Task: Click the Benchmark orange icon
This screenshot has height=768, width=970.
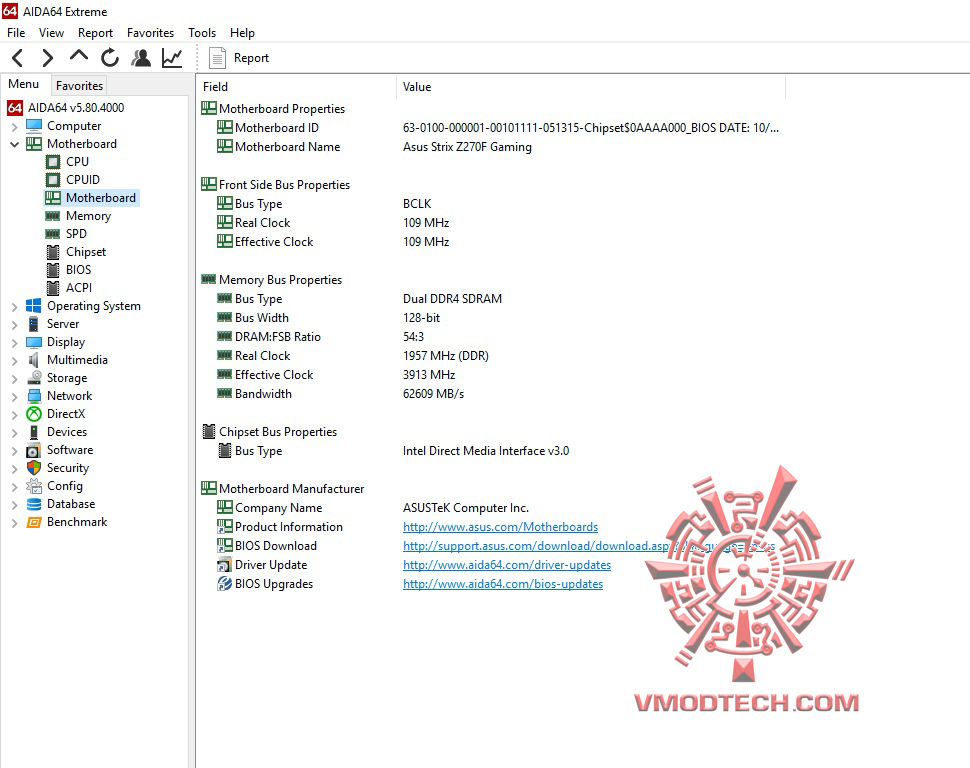Action: pos(33,522)
